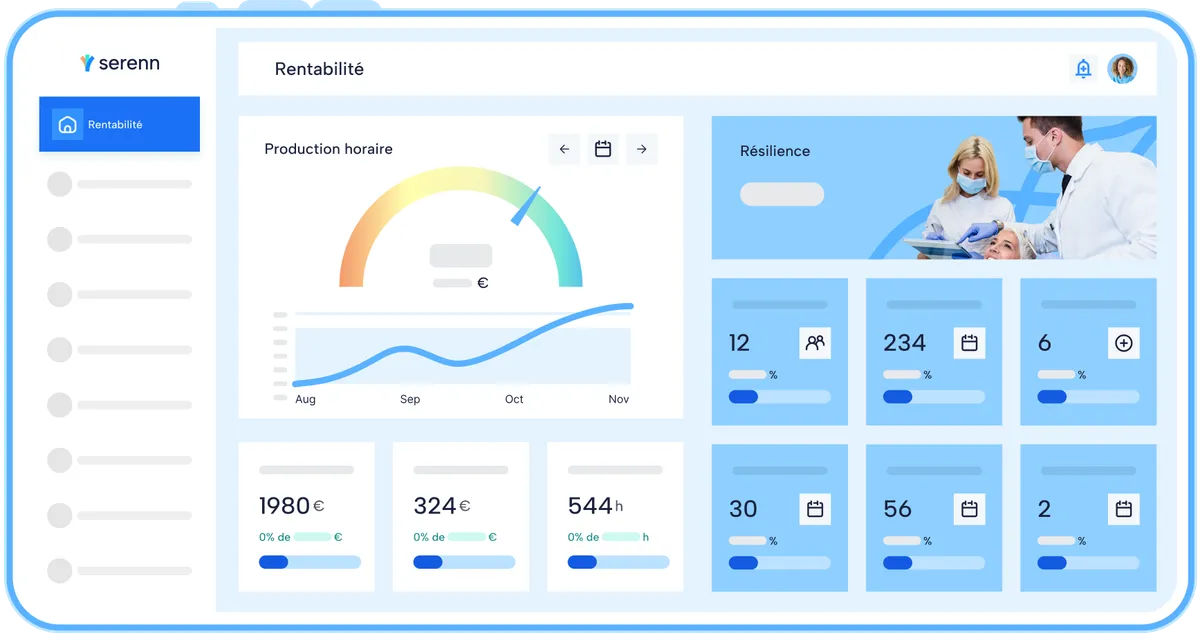
Task: Click the Production horaire gauge needle
Action: tap(525, 205)
